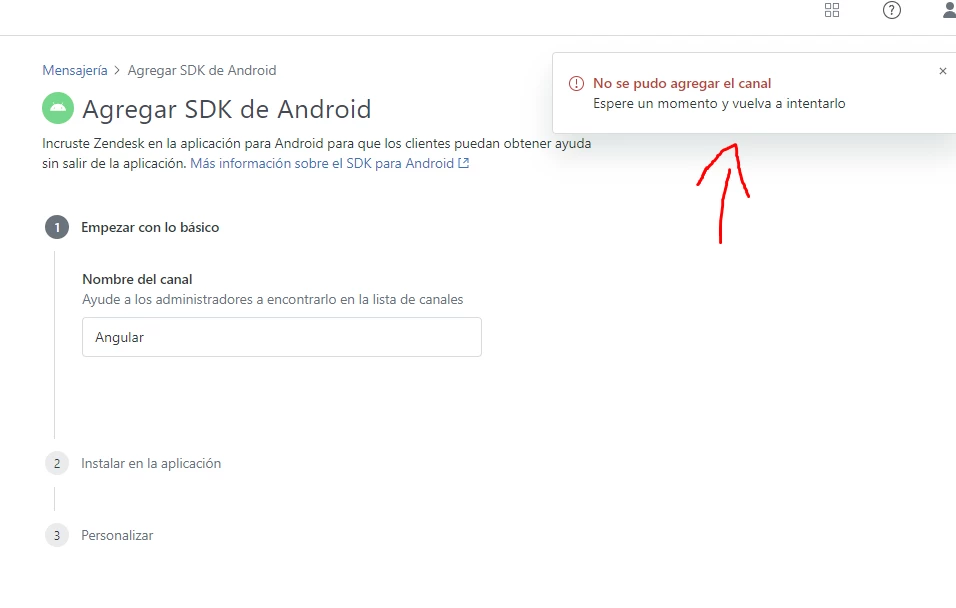The height and width of the screenshot is (608, 956).
Task: Go back to Mensajería breadcrumb
Action: tap(74, 70)
